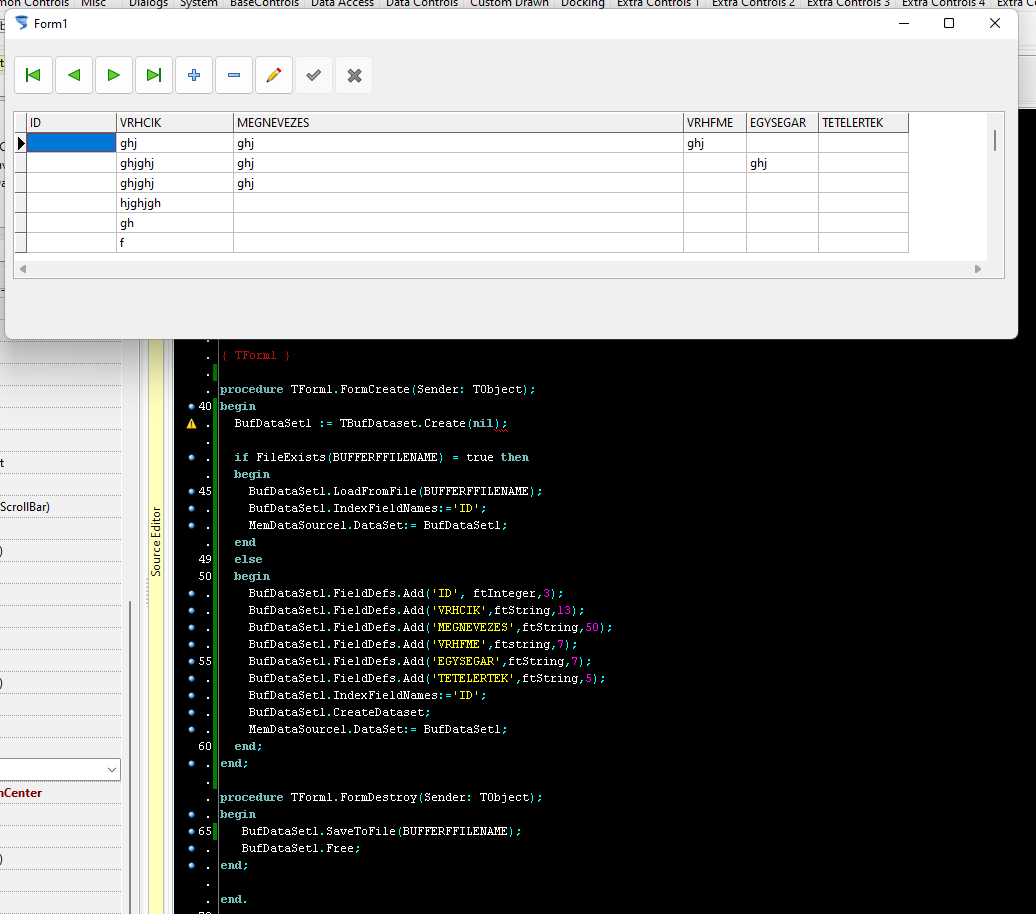The image size is (1036, 914).
Task: Go to first record in navigator
Action: tap(33, 75)
